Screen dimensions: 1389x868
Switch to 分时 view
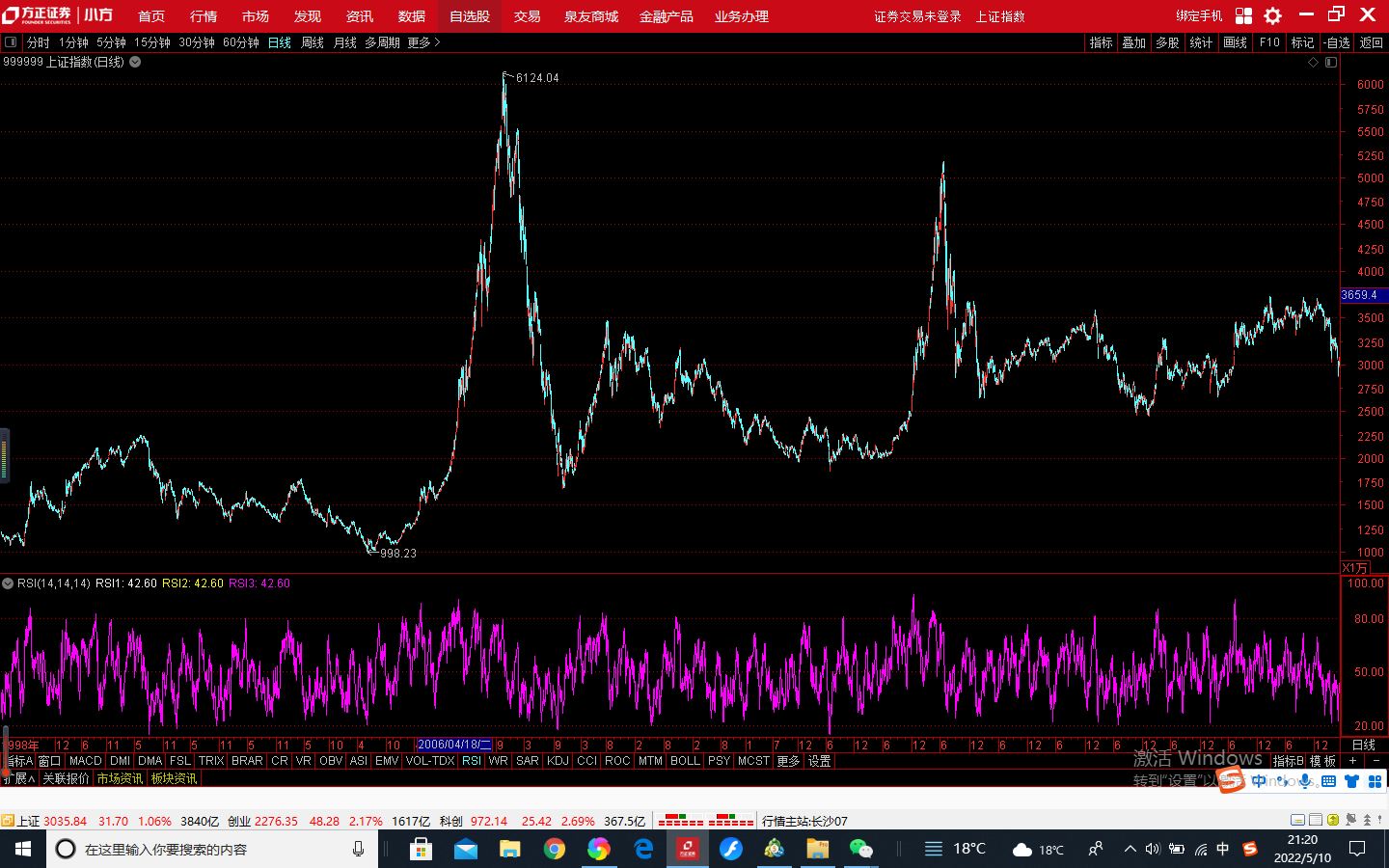[39, 42]
